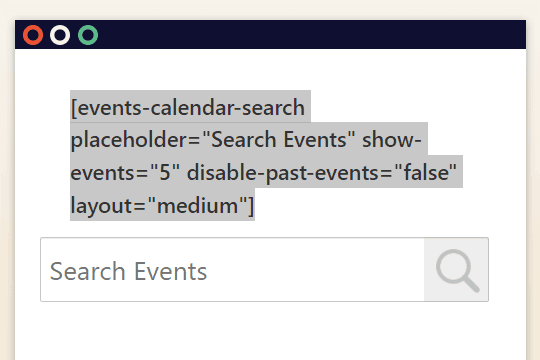
Task: Click the opening bracket of the shortcode
Action: point(74,108)
